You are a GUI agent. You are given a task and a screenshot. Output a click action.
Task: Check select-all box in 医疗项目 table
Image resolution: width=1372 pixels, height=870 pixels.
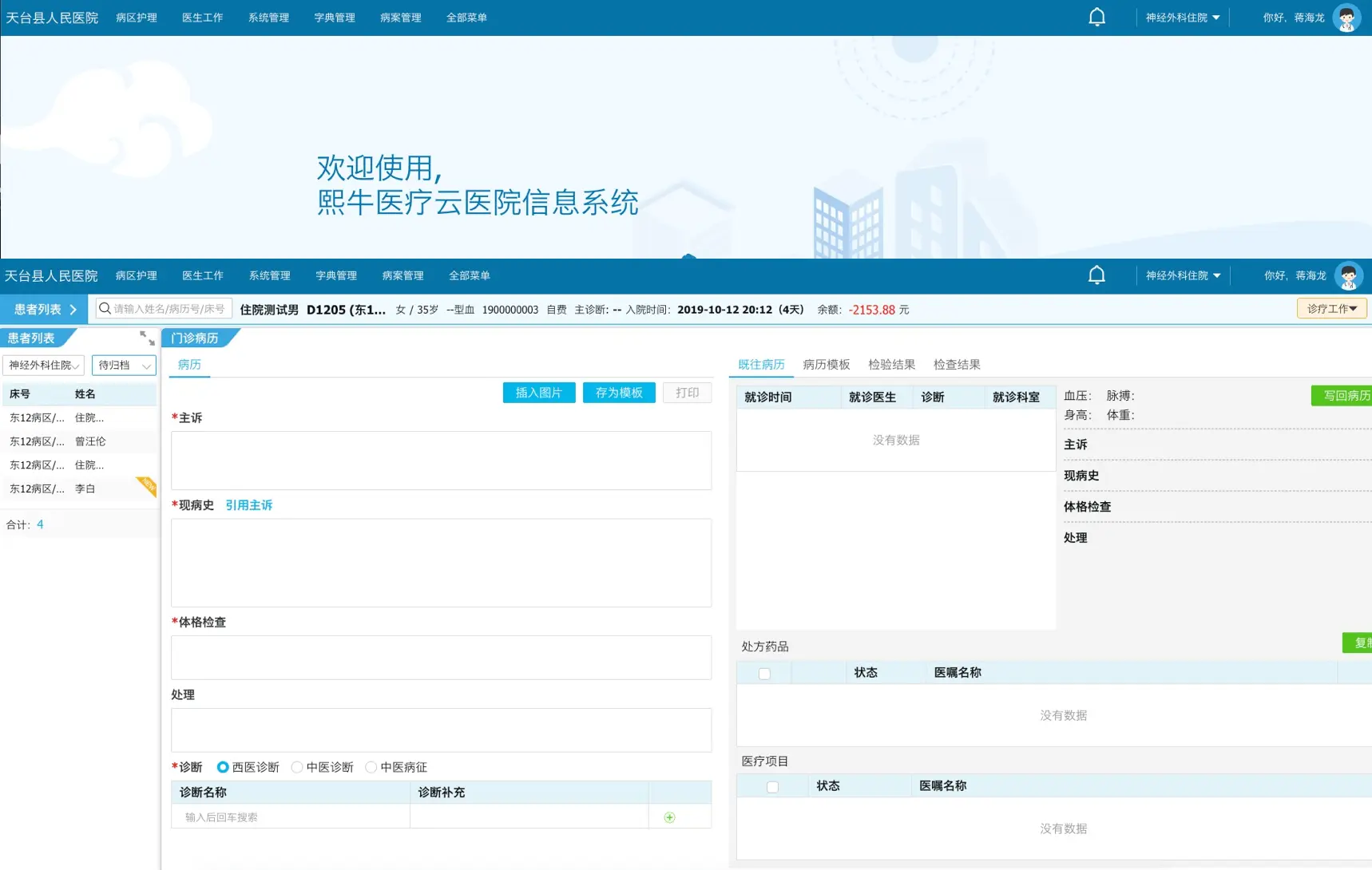772,787
